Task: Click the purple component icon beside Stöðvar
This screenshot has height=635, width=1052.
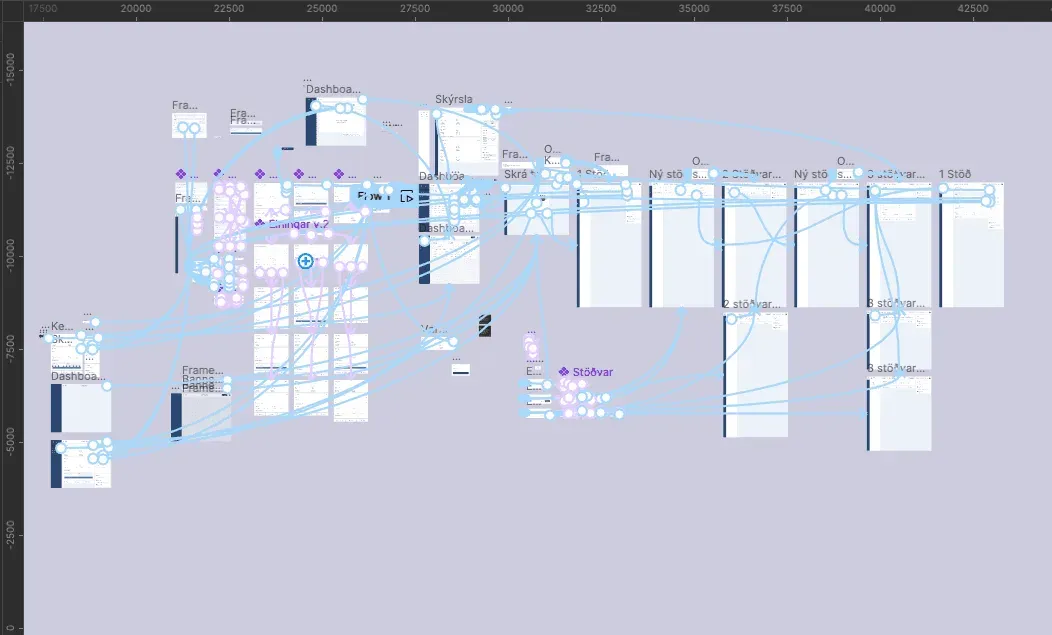Action: click(564, 371)
